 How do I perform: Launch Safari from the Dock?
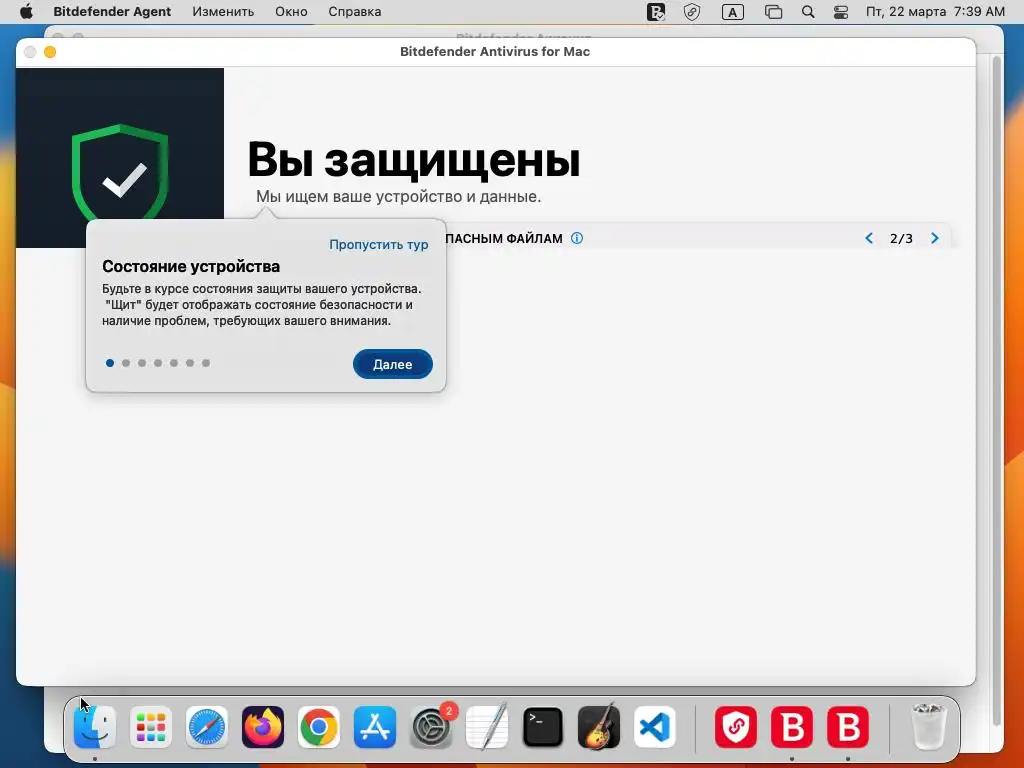(207, 727)
